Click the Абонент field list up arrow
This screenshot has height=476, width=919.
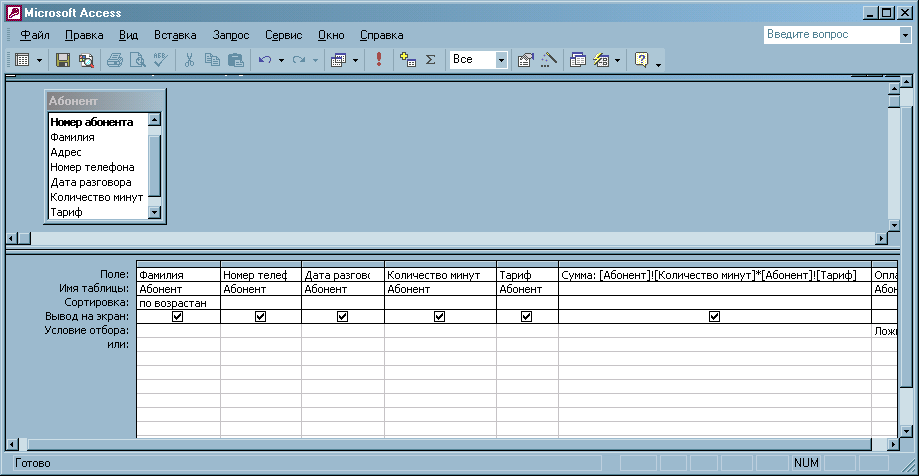click(x=155, y=120)
